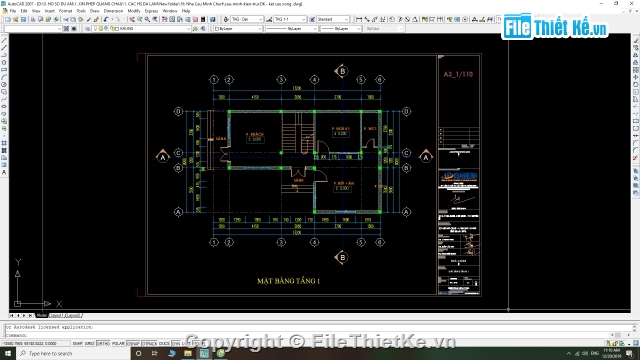Open the Format menu

[x=65, y=11]
